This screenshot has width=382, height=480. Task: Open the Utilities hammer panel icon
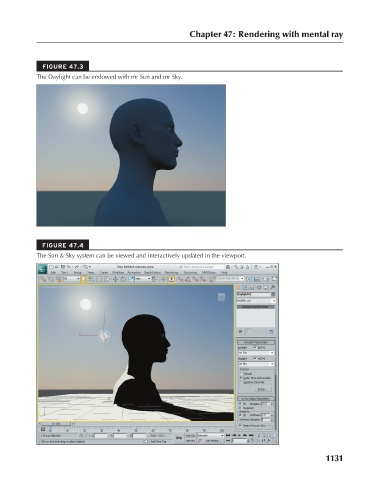pos(273,287)
